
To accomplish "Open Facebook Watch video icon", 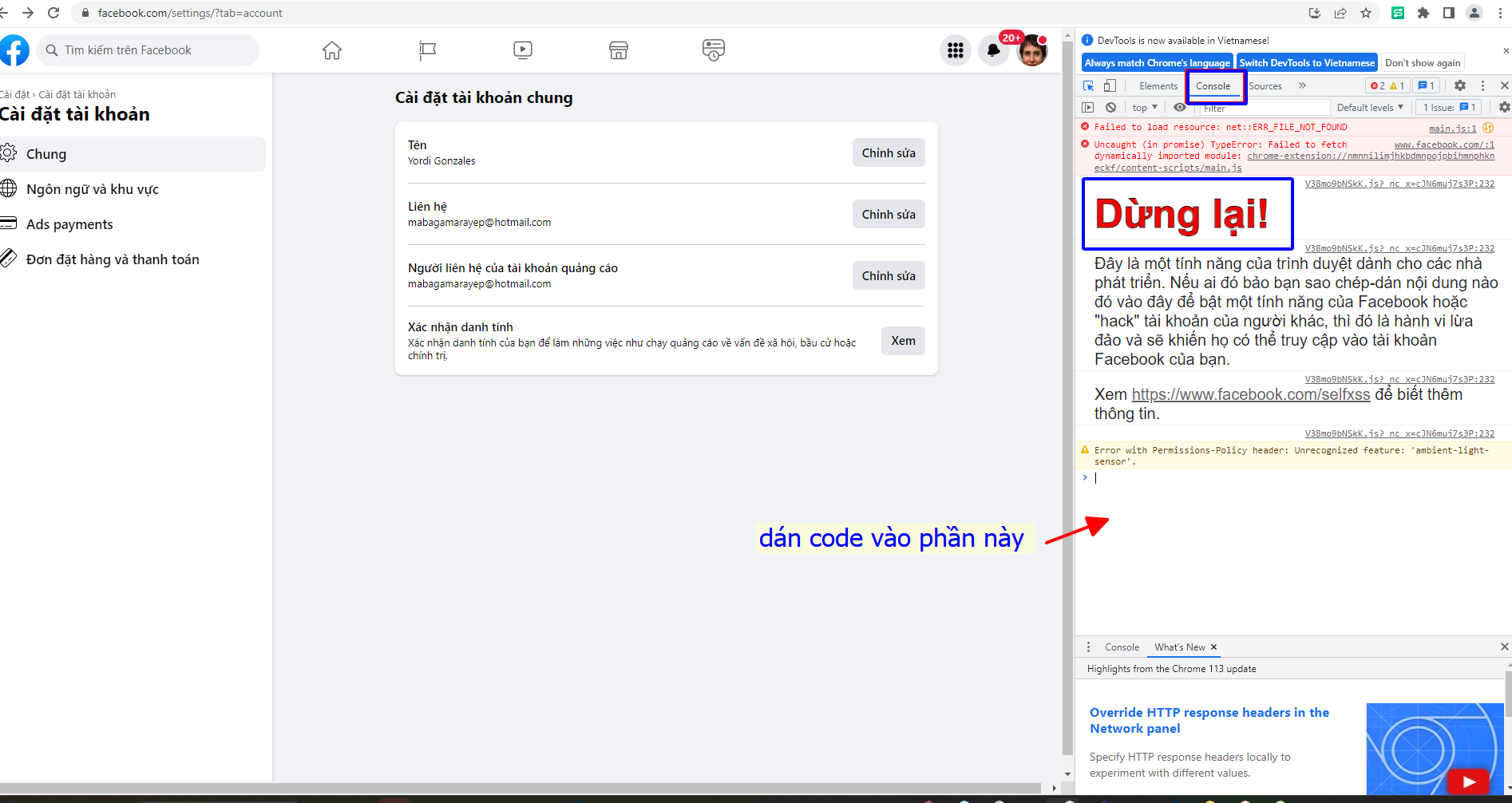I will [523, 50].
